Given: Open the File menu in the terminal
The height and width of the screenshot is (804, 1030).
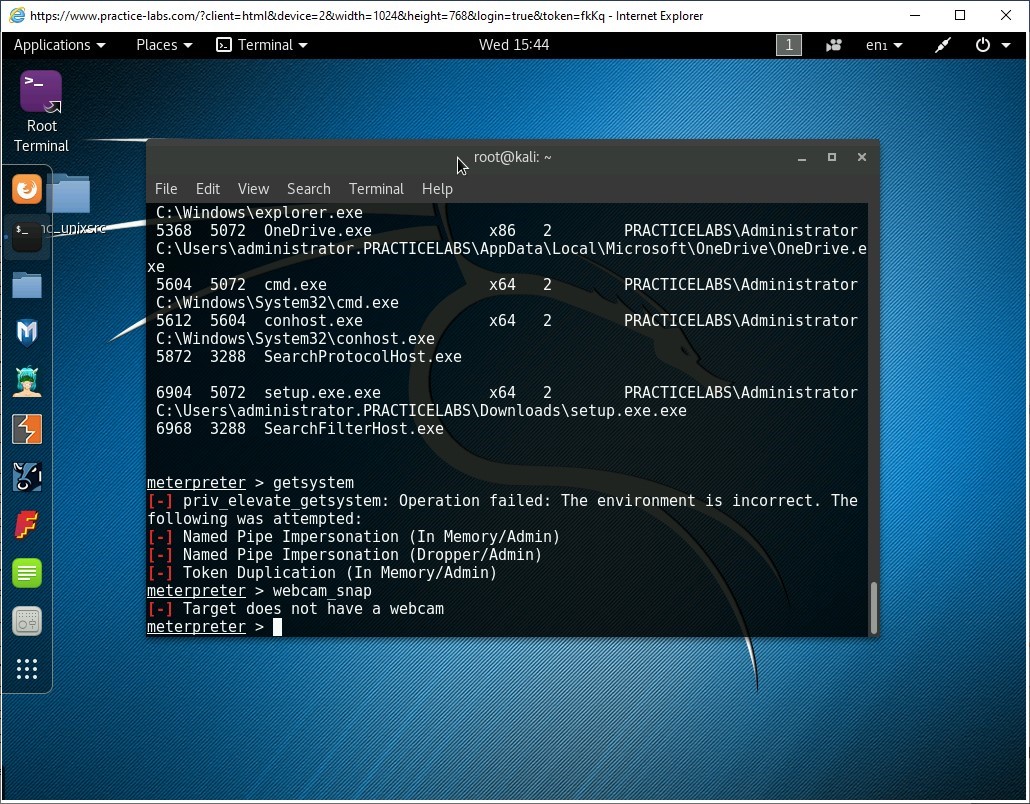Looking at the screenshot, I should [x=166, y=189].
